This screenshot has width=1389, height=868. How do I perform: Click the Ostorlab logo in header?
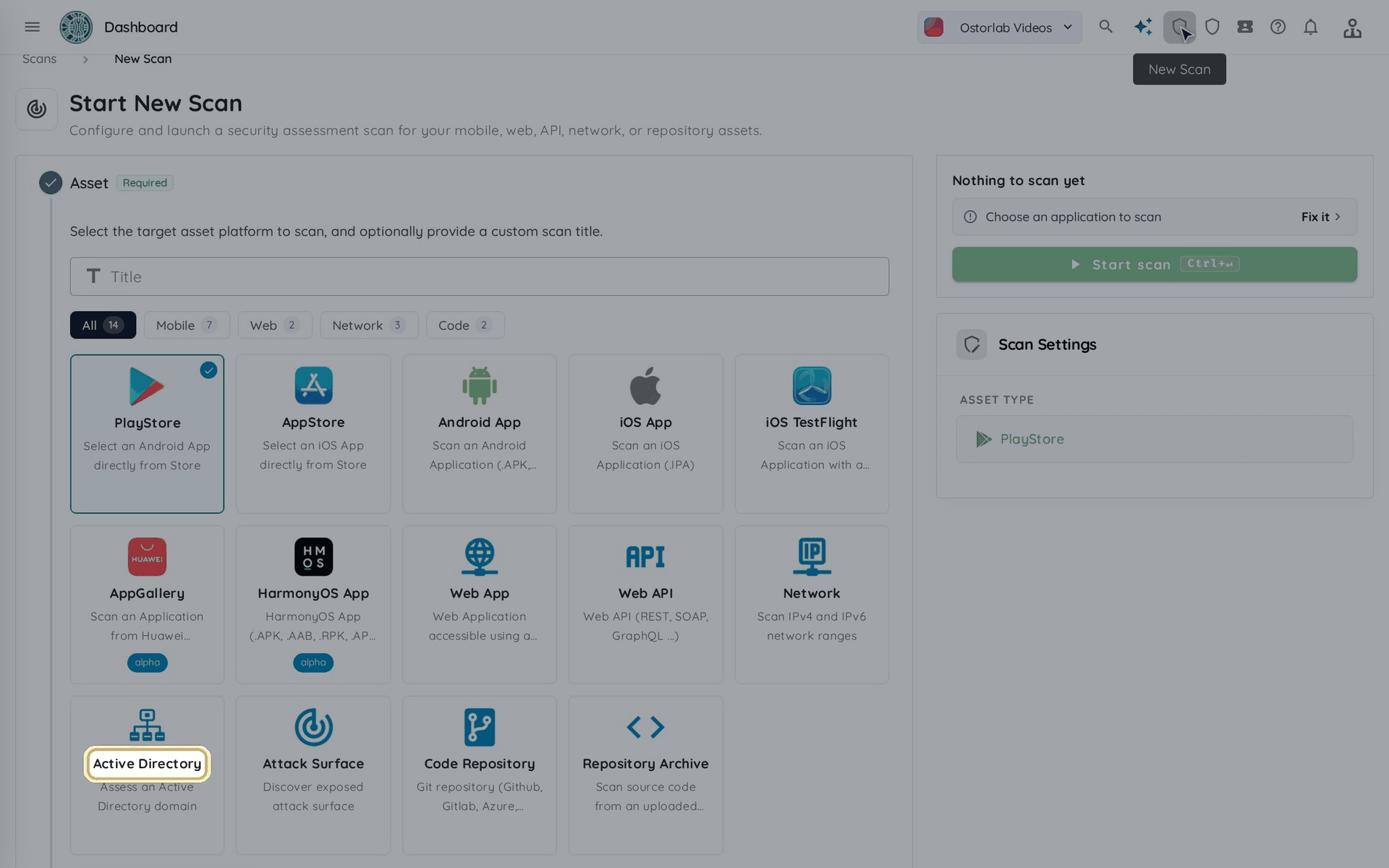tap(76, 27)
